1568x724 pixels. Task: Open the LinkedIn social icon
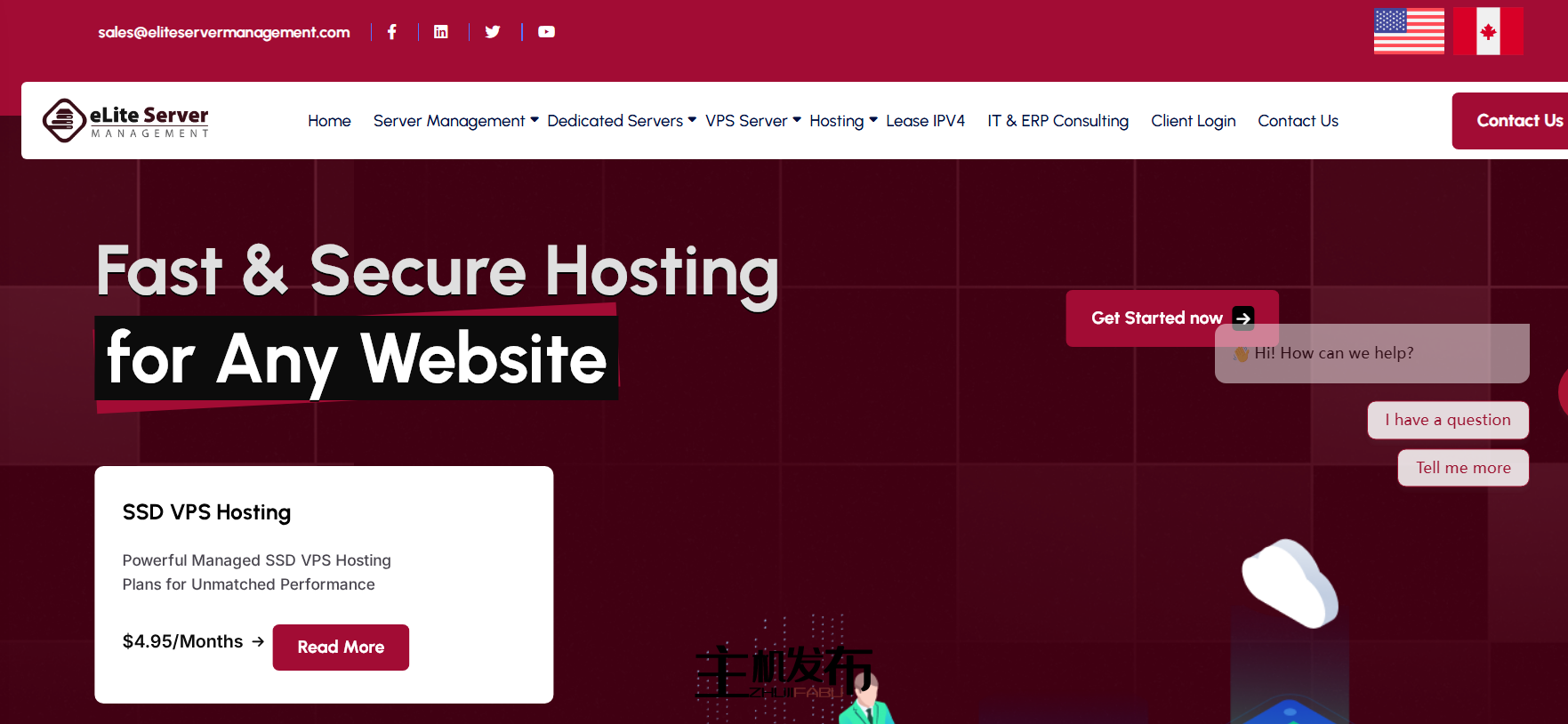(440, 32)
